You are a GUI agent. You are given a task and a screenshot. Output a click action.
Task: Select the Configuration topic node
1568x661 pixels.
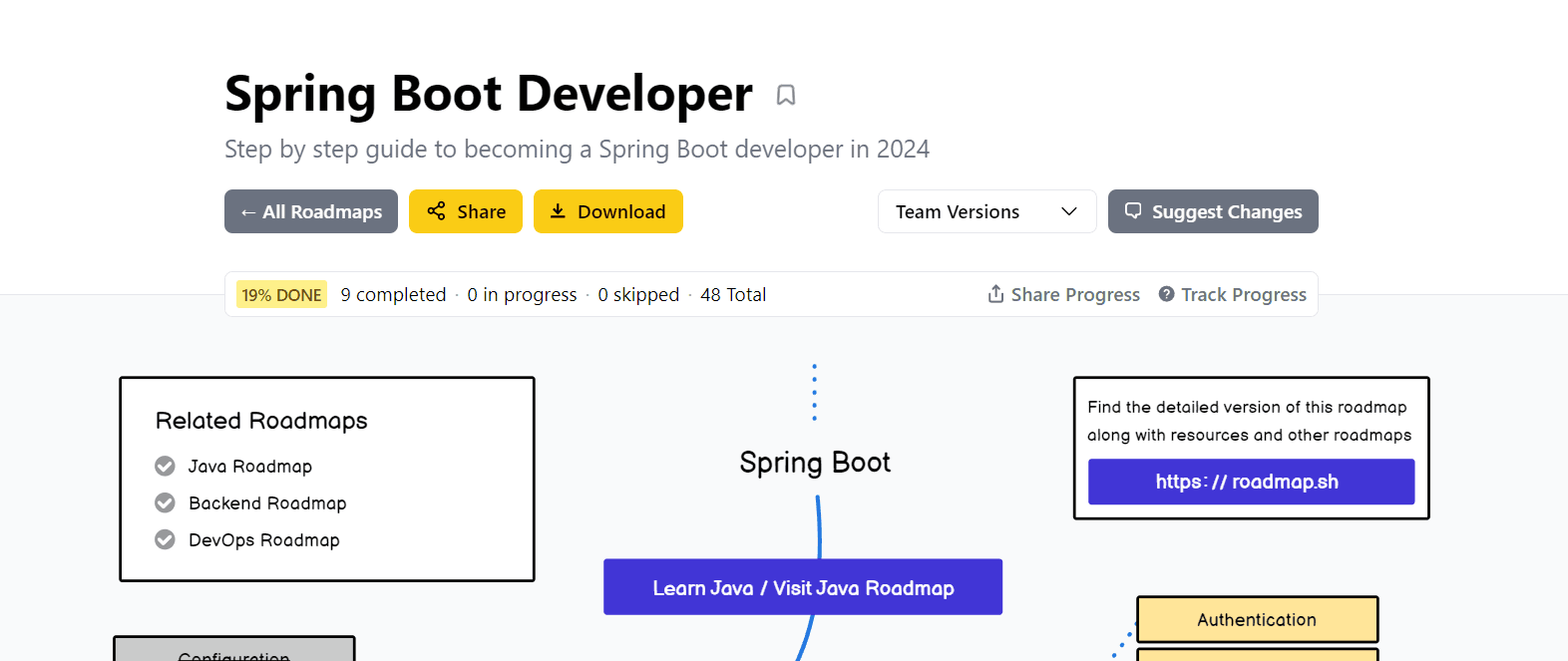234,649
